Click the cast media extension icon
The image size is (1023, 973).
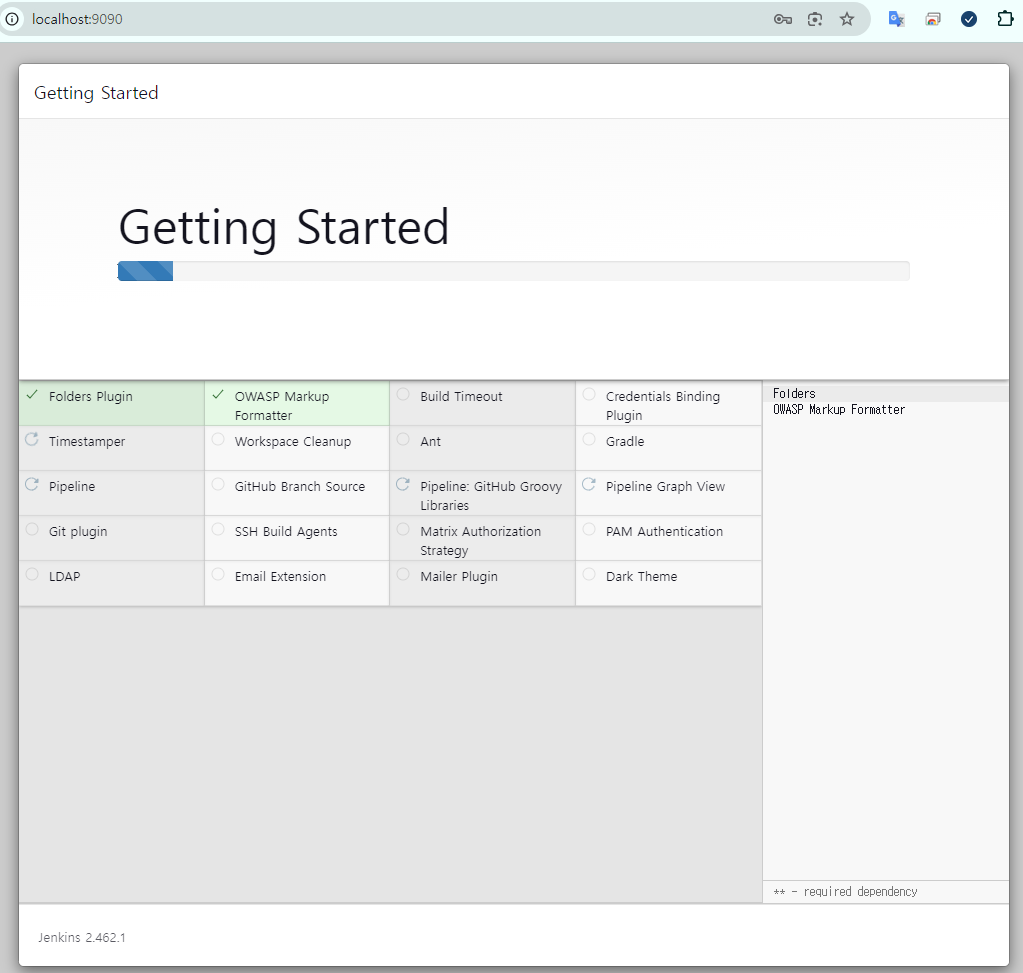point(933,20)
